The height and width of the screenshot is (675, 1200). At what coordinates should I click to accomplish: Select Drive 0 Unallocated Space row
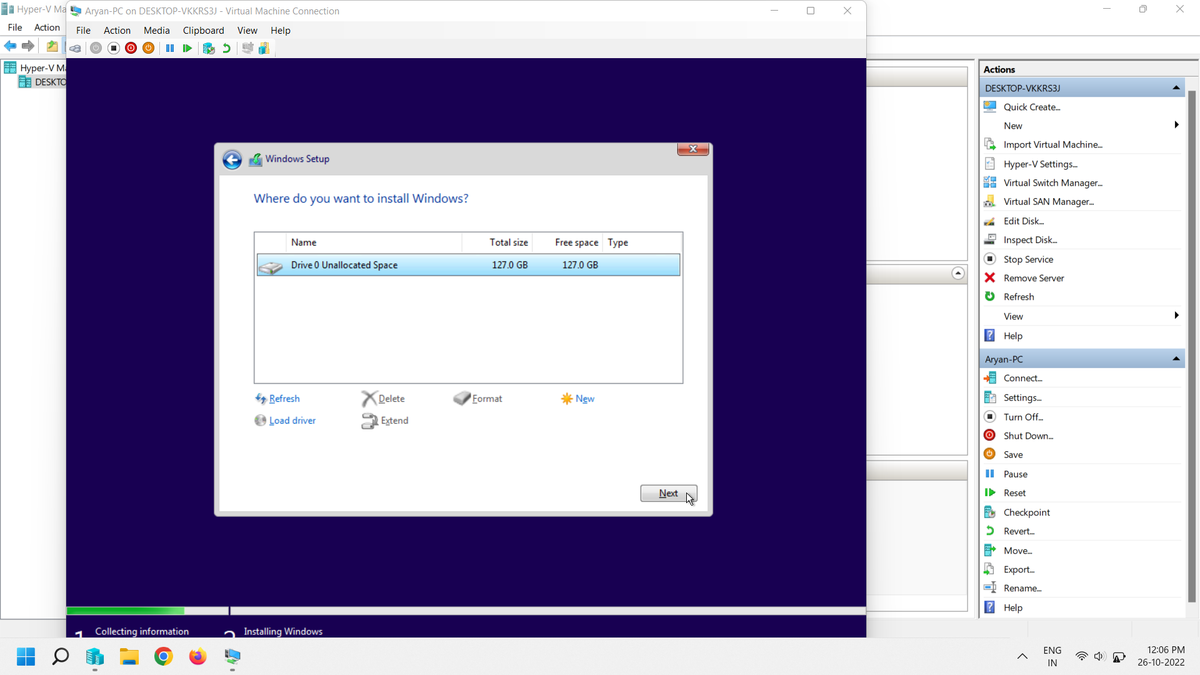468,265
